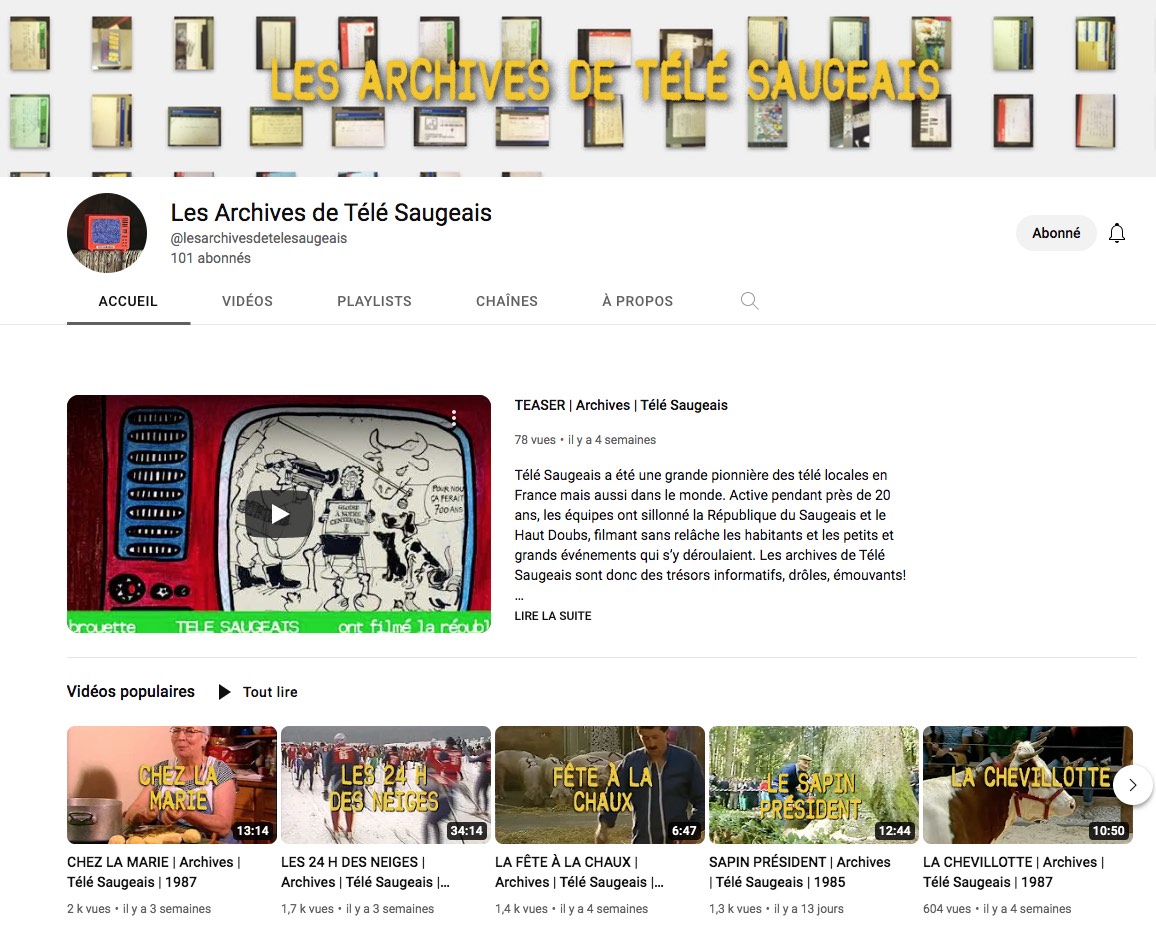Expand description with LIRE LA SUITE

(553, 616)
